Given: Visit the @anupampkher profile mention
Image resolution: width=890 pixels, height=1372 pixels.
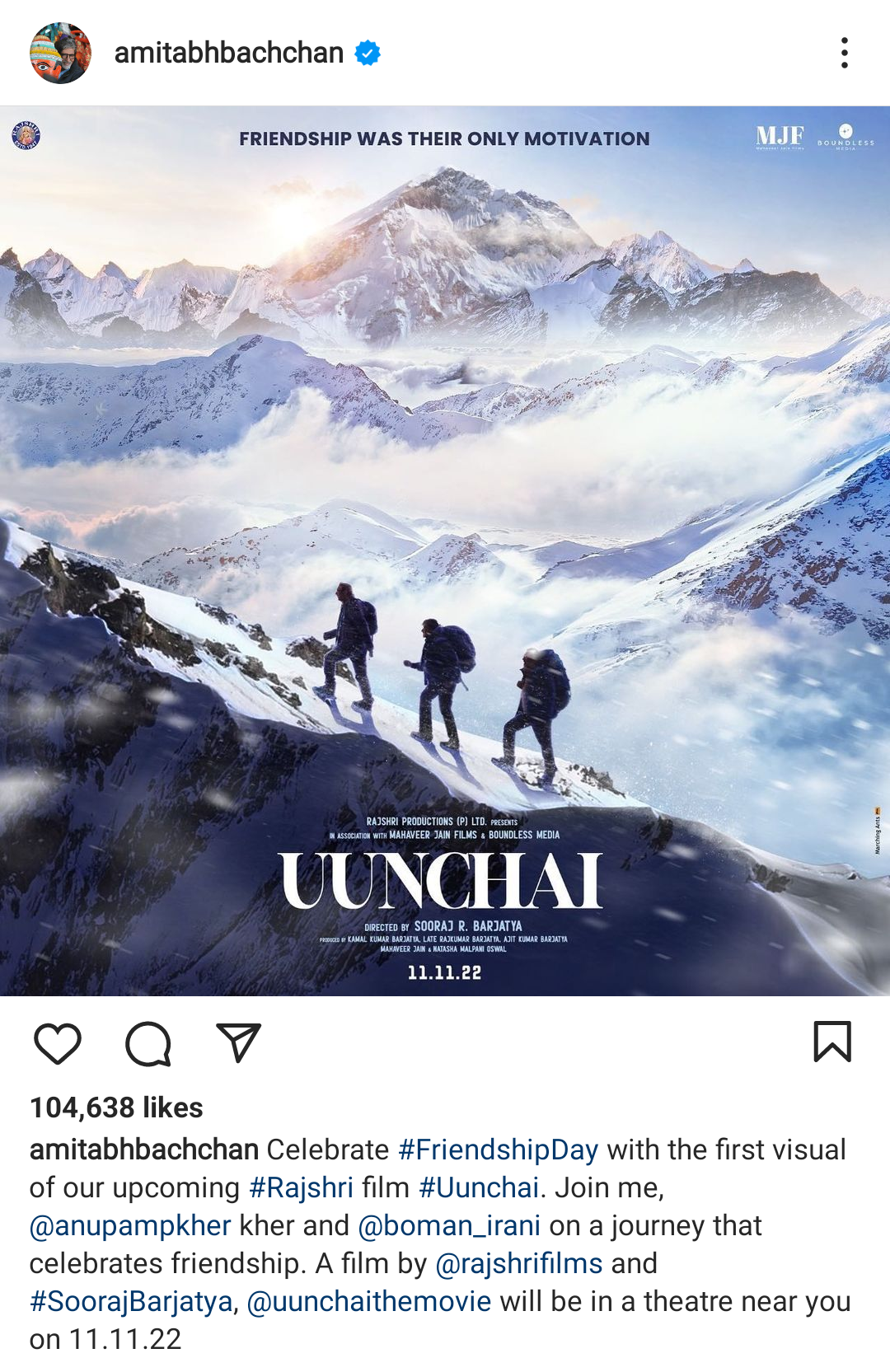Looking at the screenshot, I should 130,1225.
